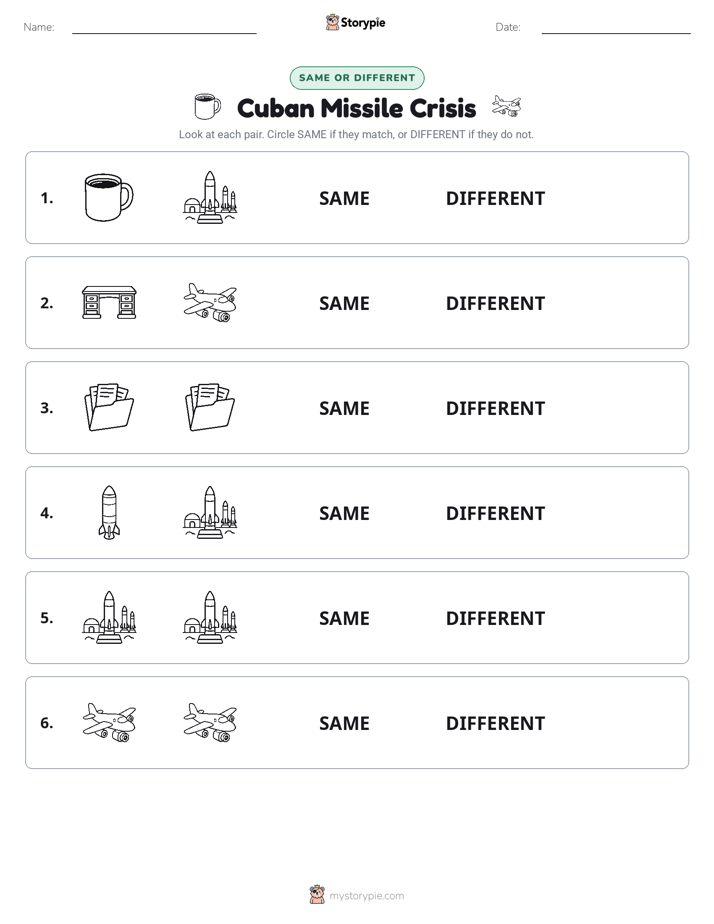Choose DIFFERENT for question 2
Screen dimensions: 714x924
pos(495,303)
